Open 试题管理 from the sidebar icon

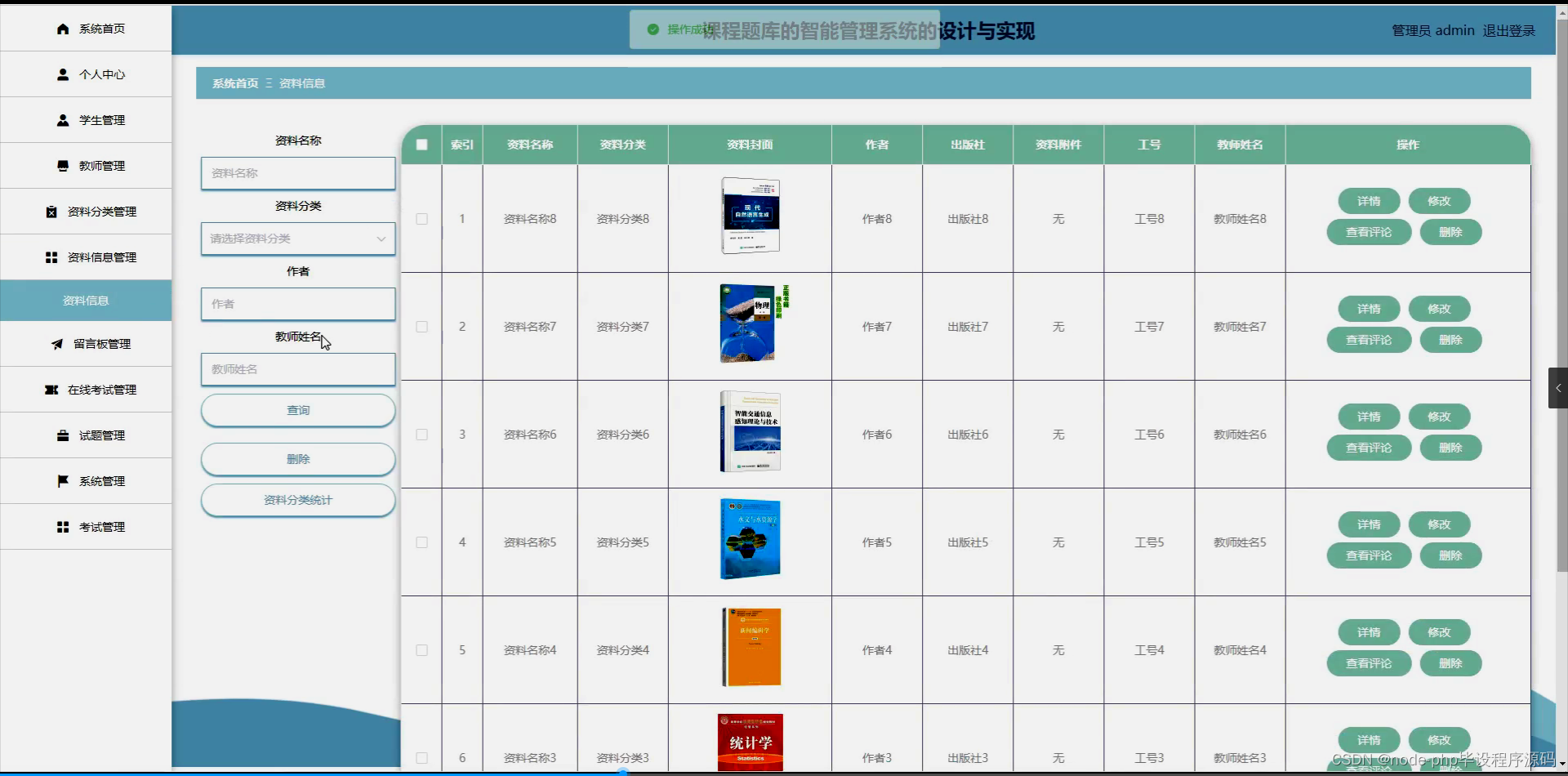[62, 435]
